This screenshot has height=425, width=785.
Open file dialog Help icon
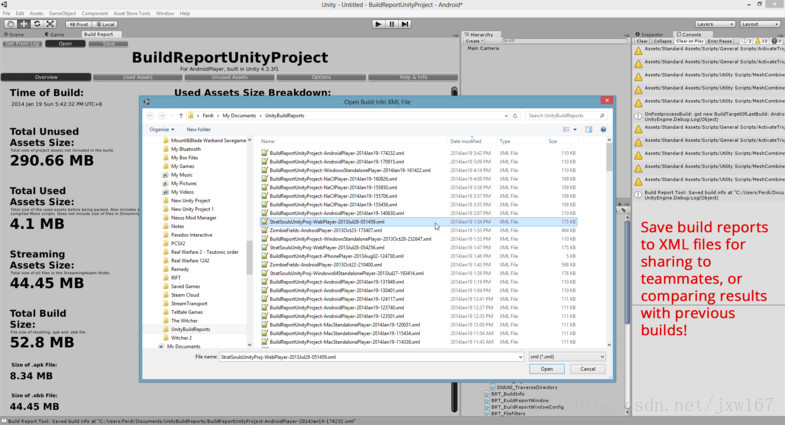pos(603,130)
